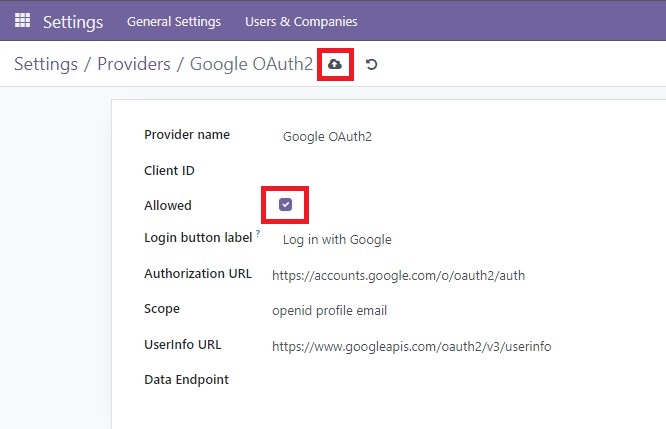Click the Allowed field label

[168, 205]
